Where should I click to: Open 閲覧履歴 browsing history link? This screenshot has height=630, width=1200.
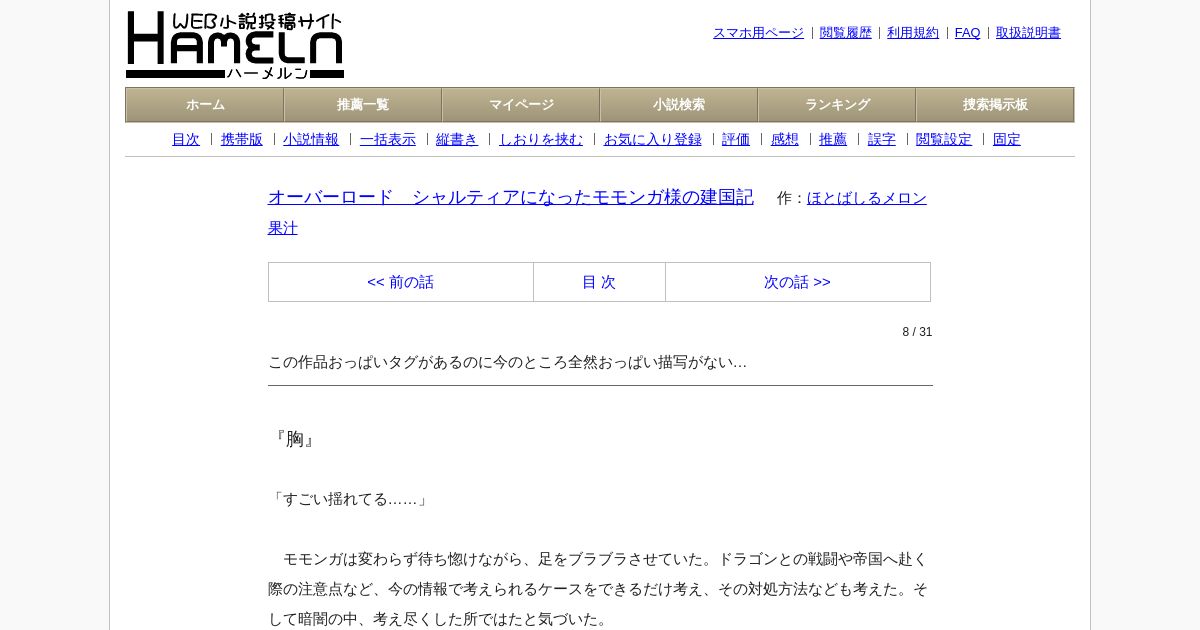846,33
